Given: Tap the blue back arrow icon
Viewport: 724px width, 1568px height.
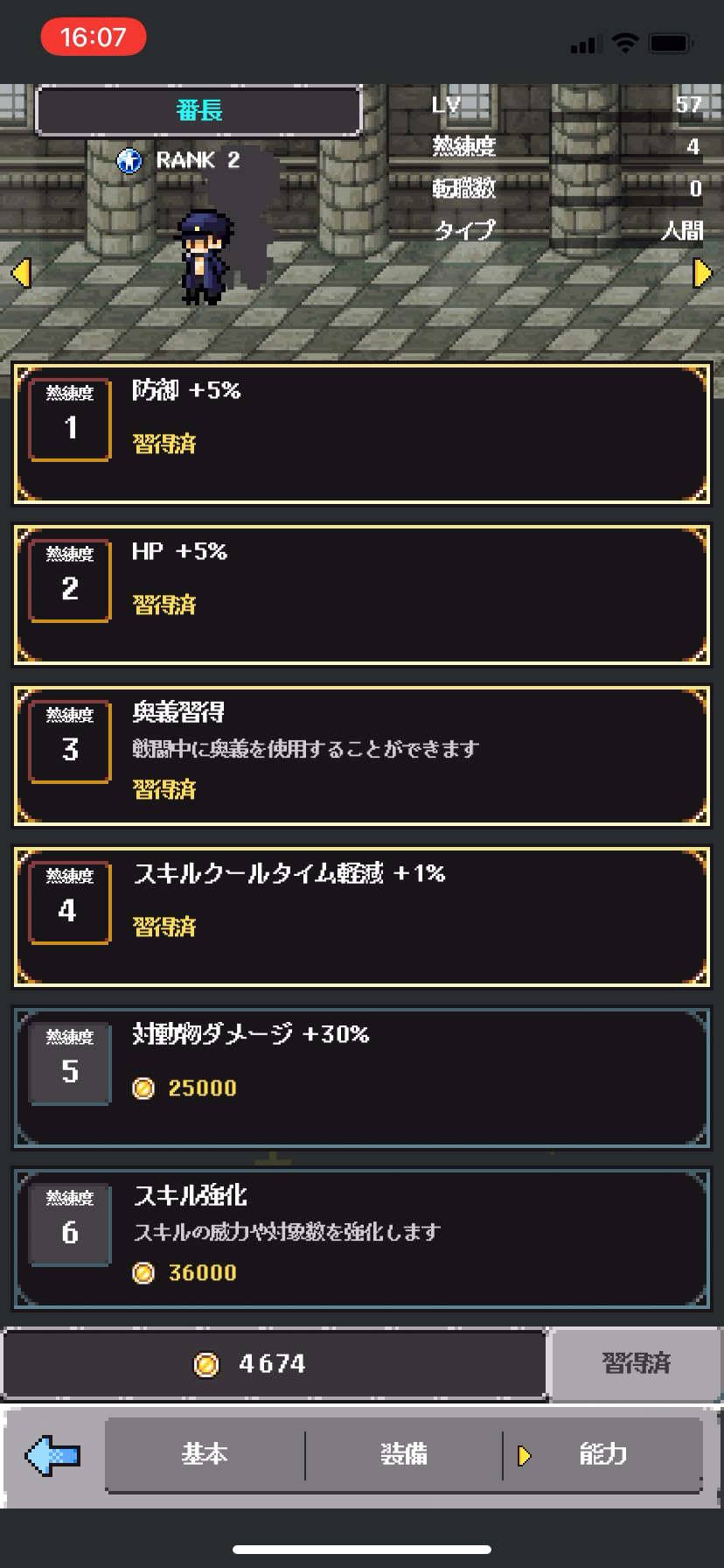Looking at the screenshot, I should coord(53,1455).
